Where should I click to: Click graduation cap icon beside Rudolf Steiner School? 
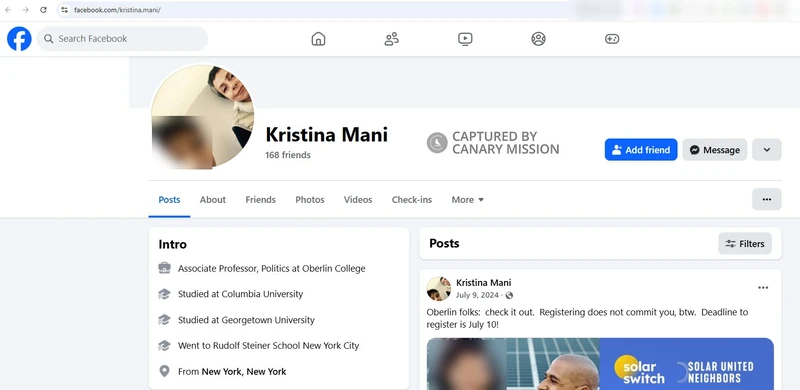coord(164,346)
